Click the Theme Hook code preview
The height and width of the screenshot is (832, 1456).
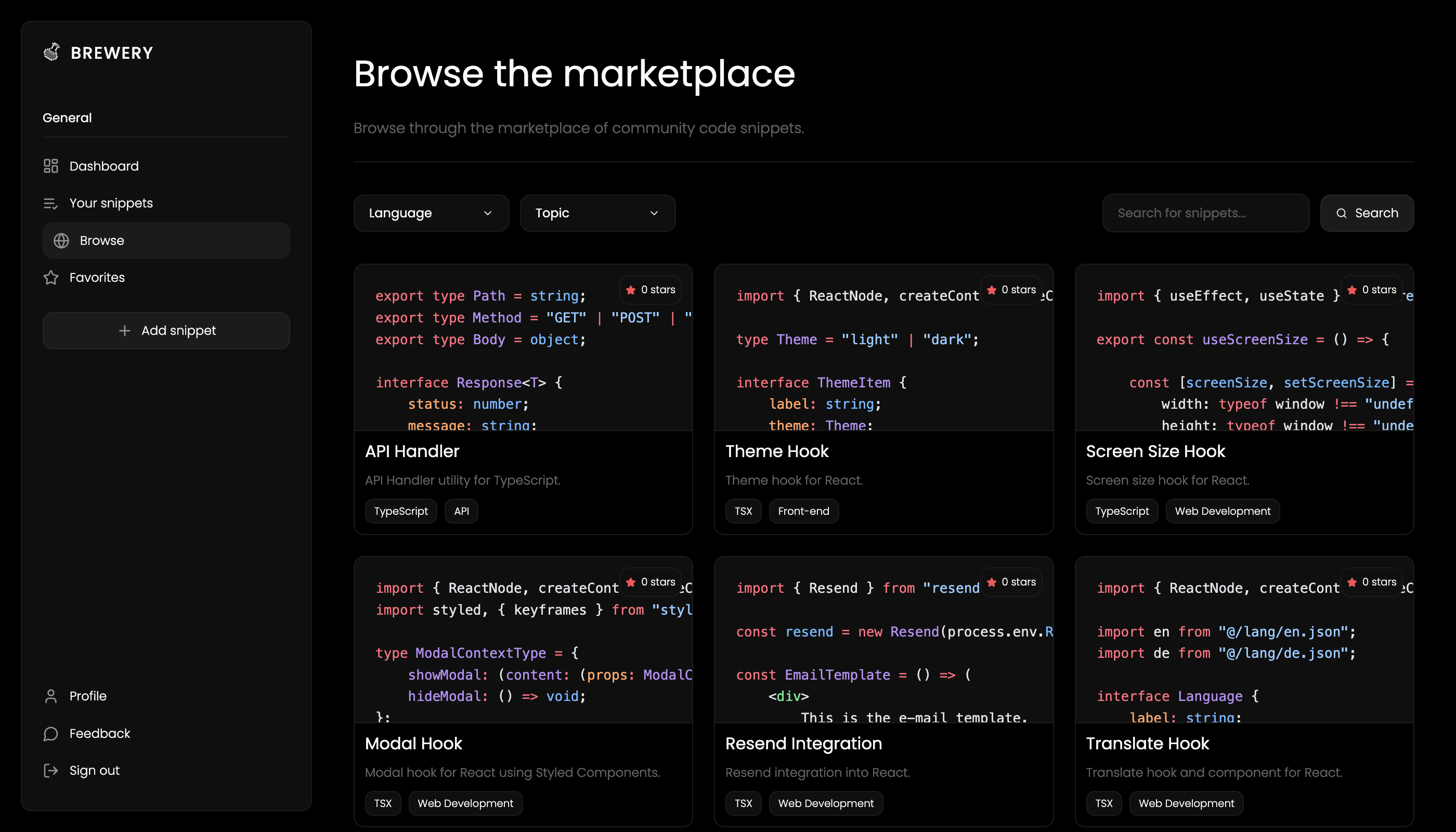click(x=883, y=347)
